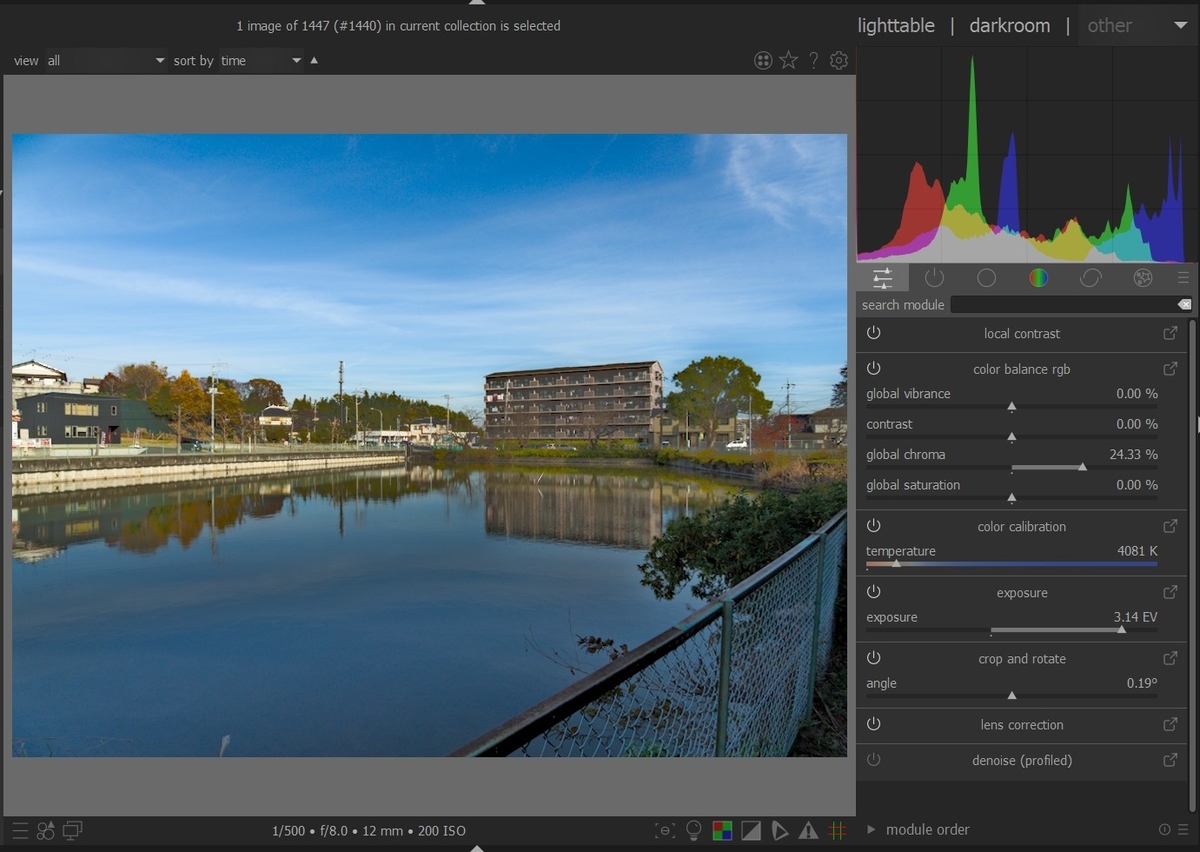The height and width of the screenshot is (852, 1200).
Task: Open exposure module in full panel
Action: click(x=1170, y=593)
